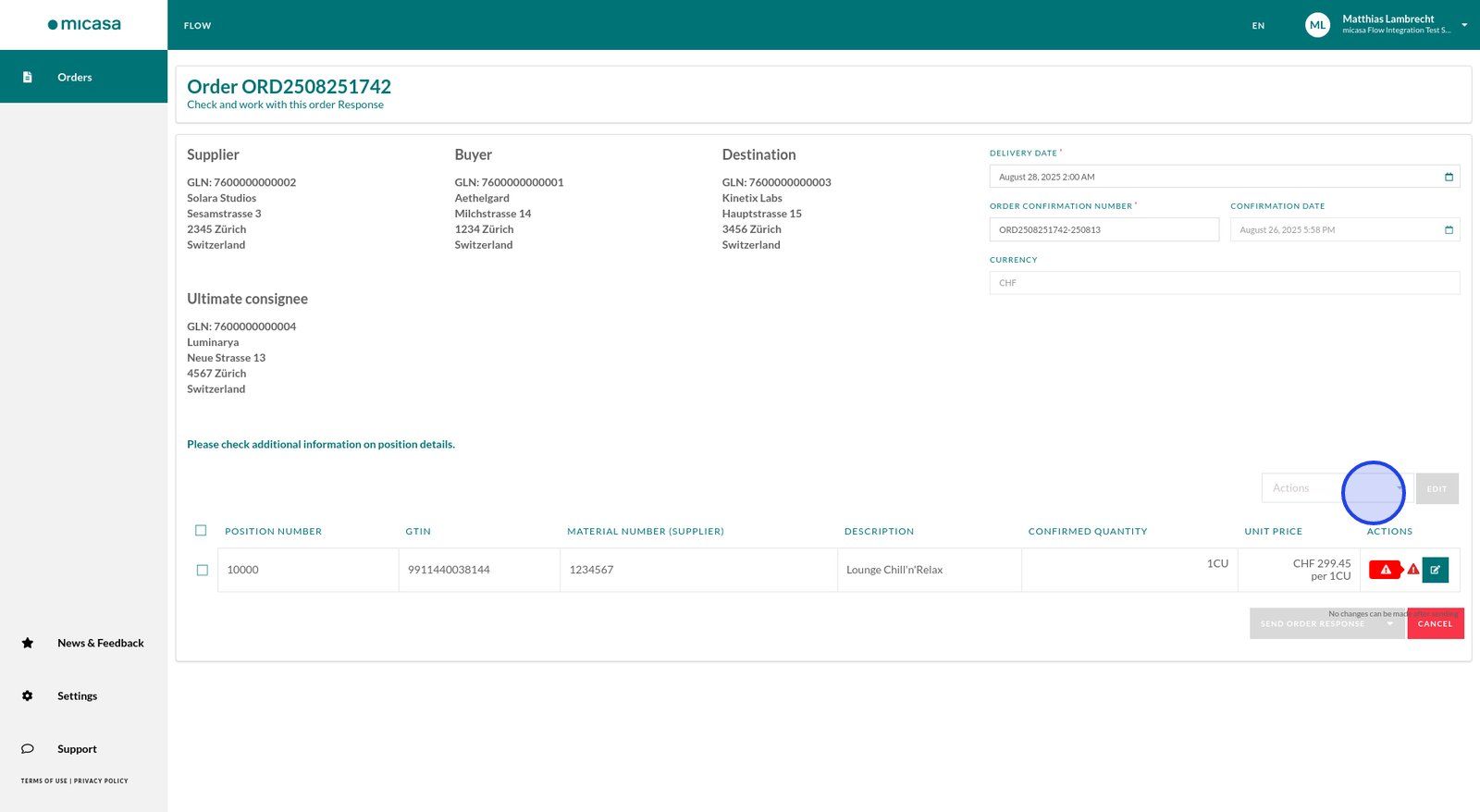
Task: Click the Confirmation Date input field
Action: coord(1345,229)
